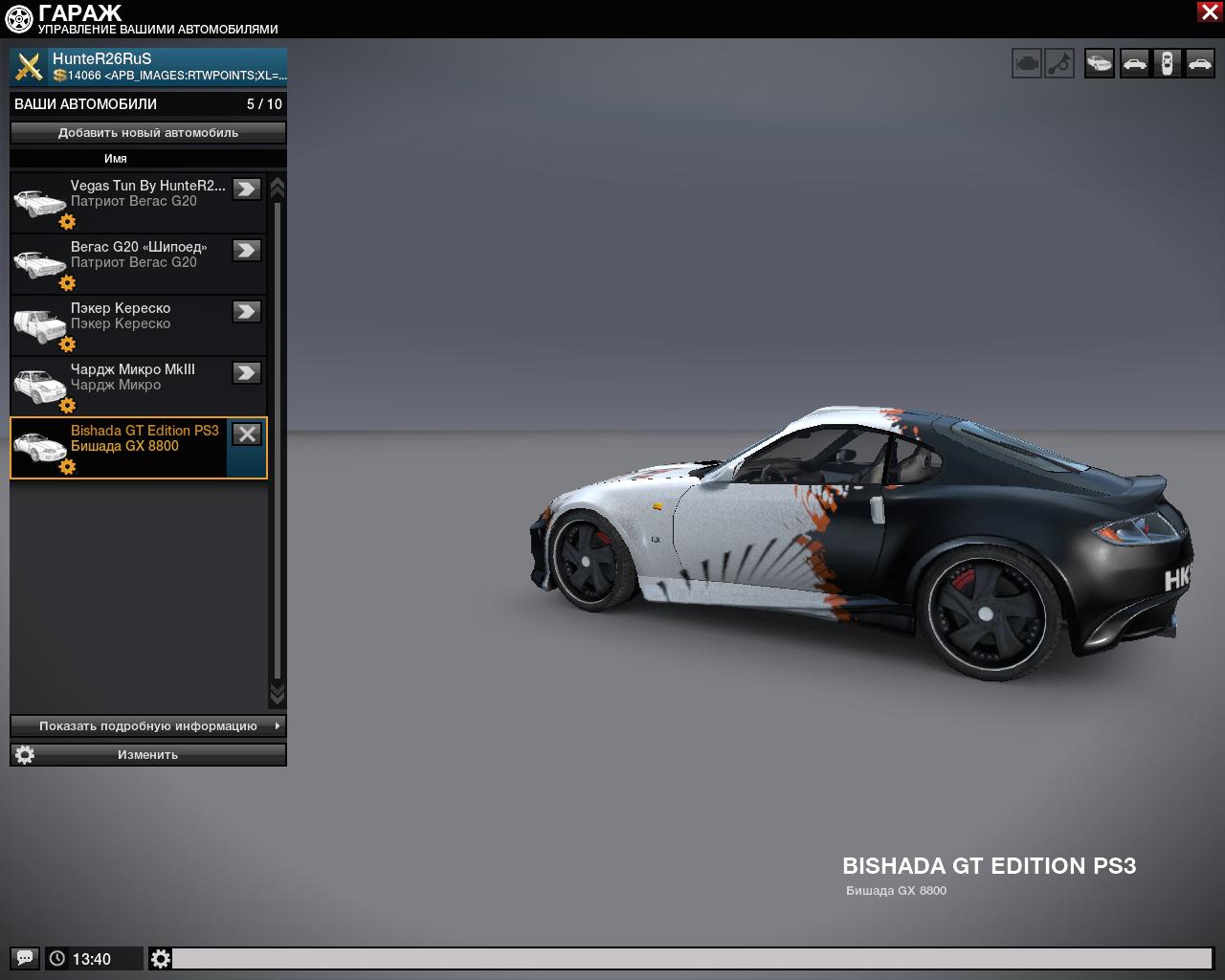
Task: Open chat bubble icon in bottom bar
Action: tap(25, 958)
